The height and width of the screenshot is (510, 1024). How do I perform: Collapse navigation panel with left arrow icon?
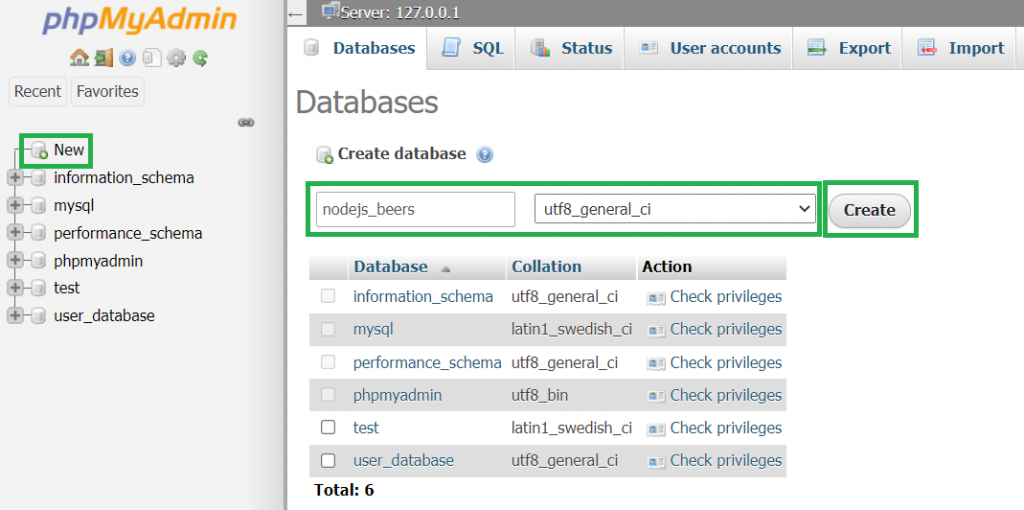(295, 14)
